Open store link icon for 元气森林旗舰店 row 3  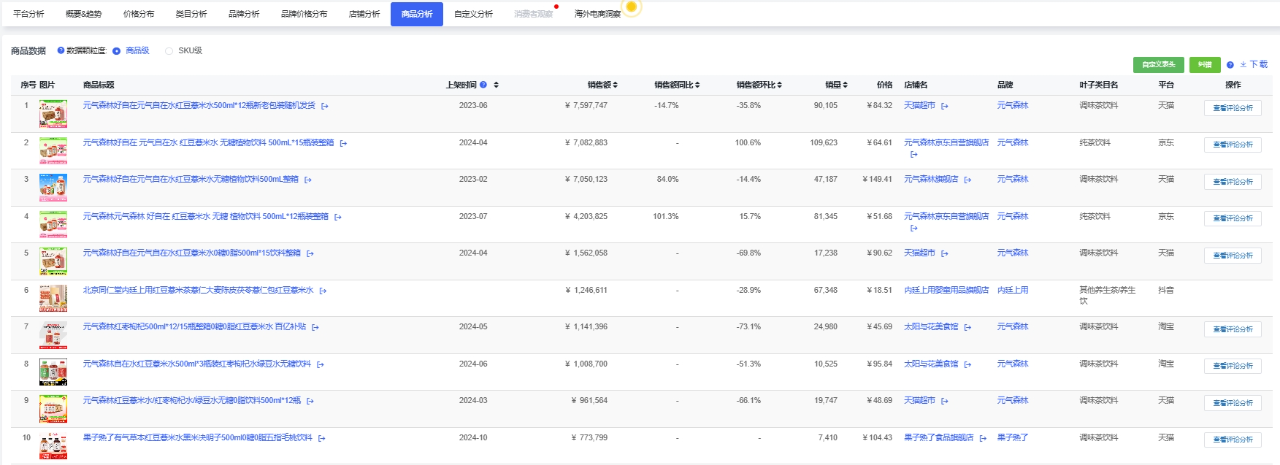click(967, 180)
